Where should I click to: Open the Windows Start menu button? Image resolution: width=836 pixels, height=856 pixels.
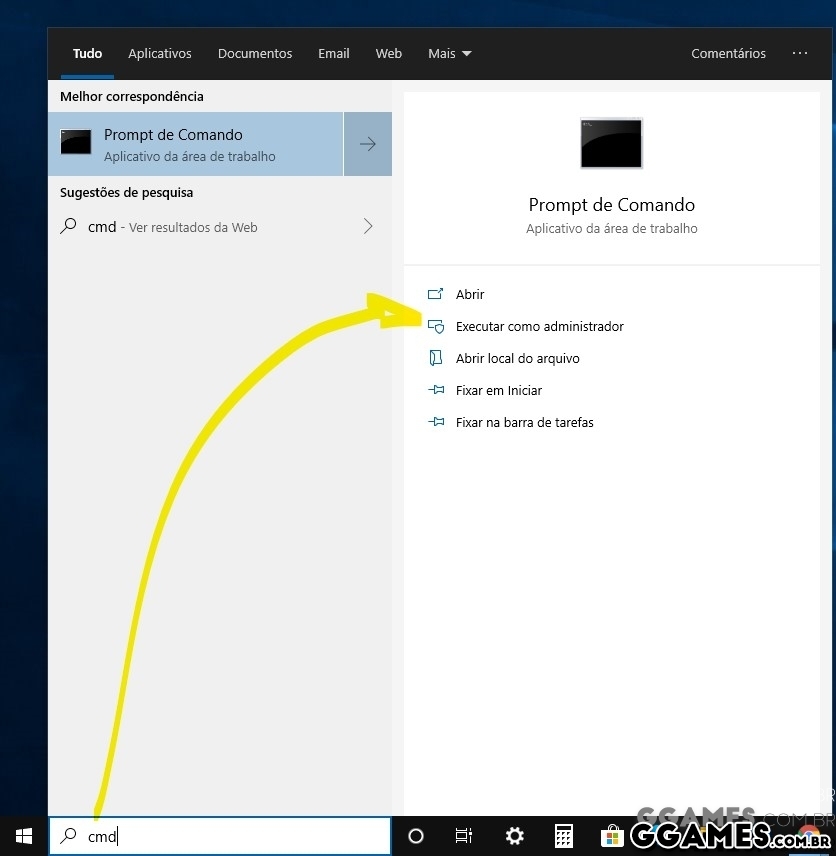pos(23,836)
